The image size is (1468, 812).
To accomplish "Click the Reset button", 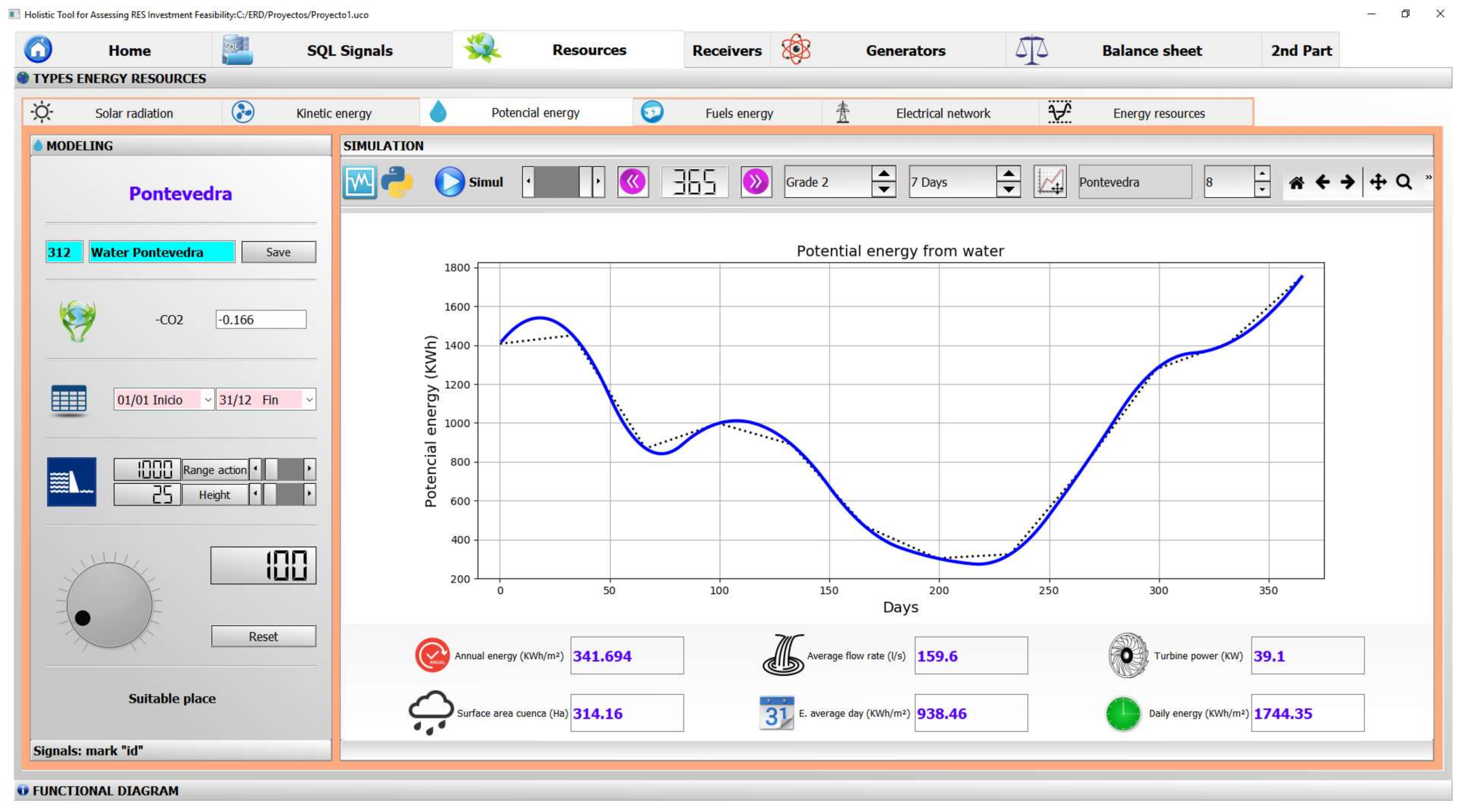I will 263,637.
